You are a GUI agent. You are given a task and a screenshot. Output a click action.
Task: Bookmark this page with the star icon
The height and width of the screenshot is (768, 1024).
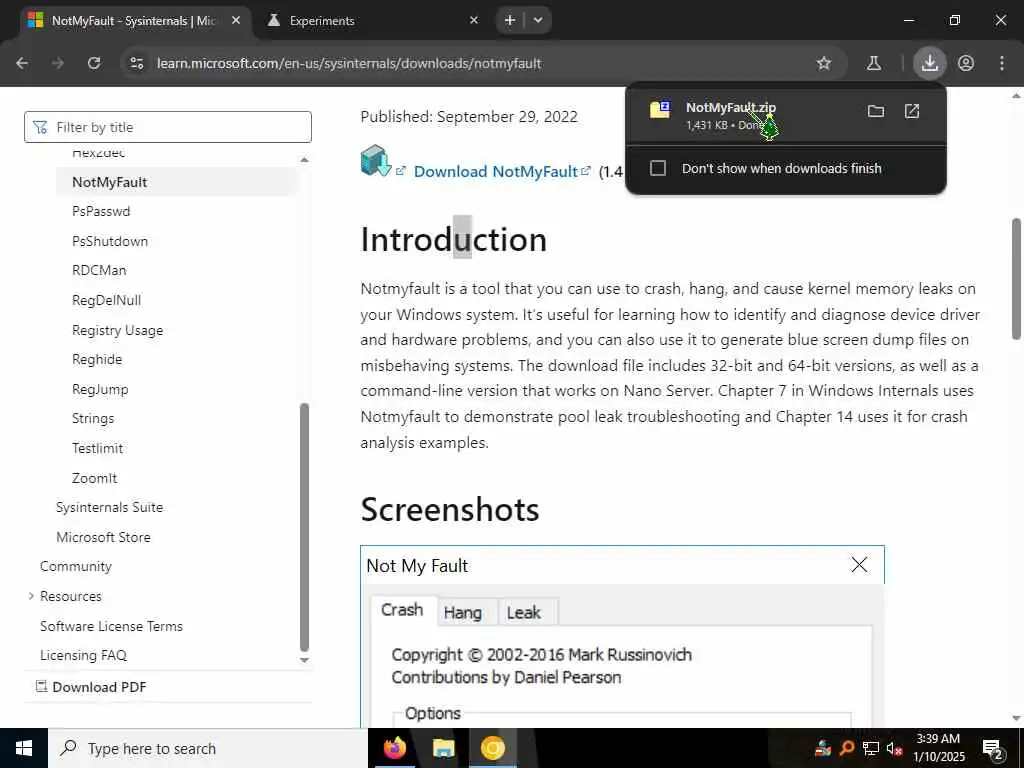pos(824,63)
